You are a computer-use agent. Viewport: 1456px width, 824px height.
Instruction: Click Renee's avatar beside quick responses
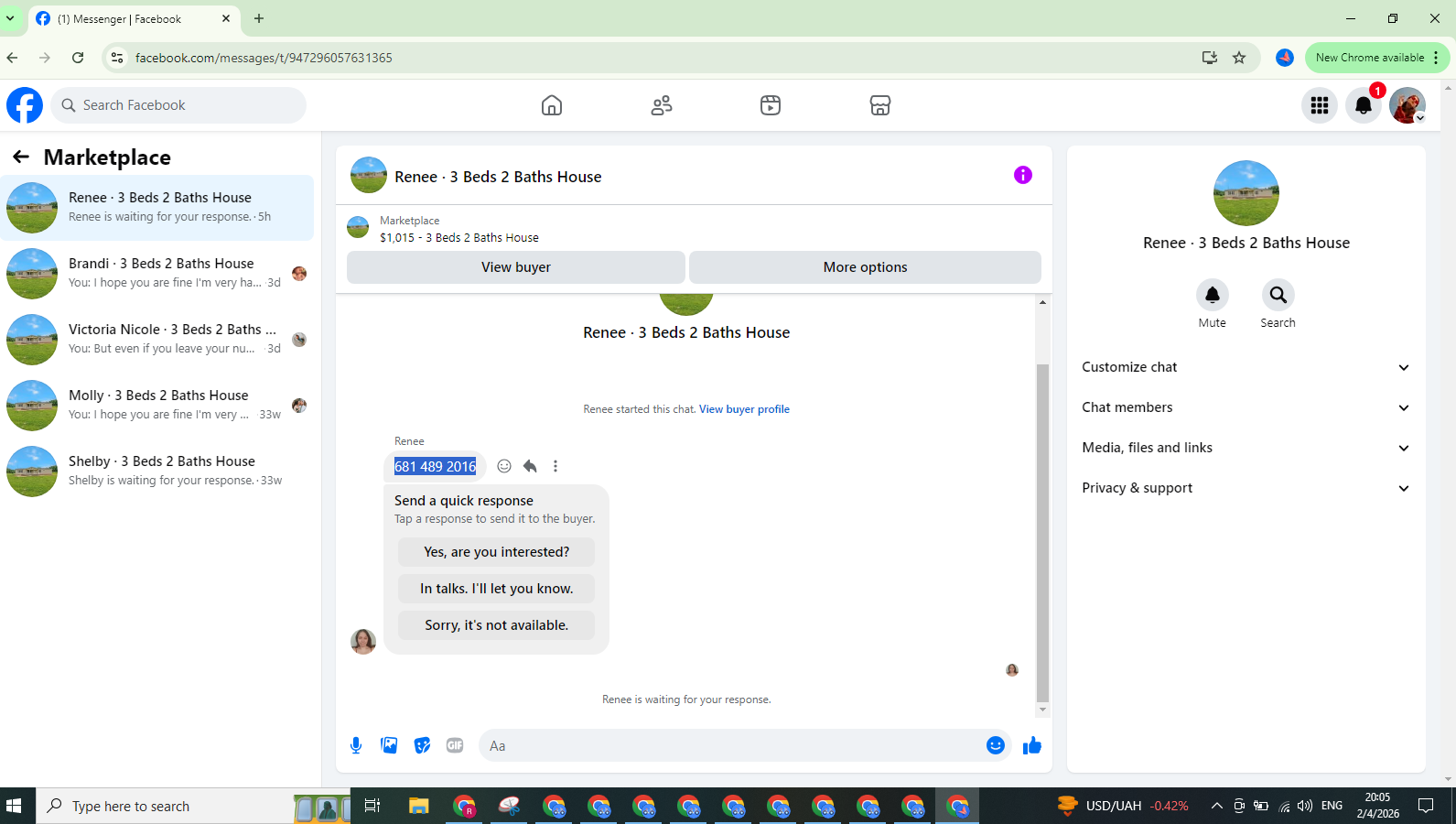point(363,642)
